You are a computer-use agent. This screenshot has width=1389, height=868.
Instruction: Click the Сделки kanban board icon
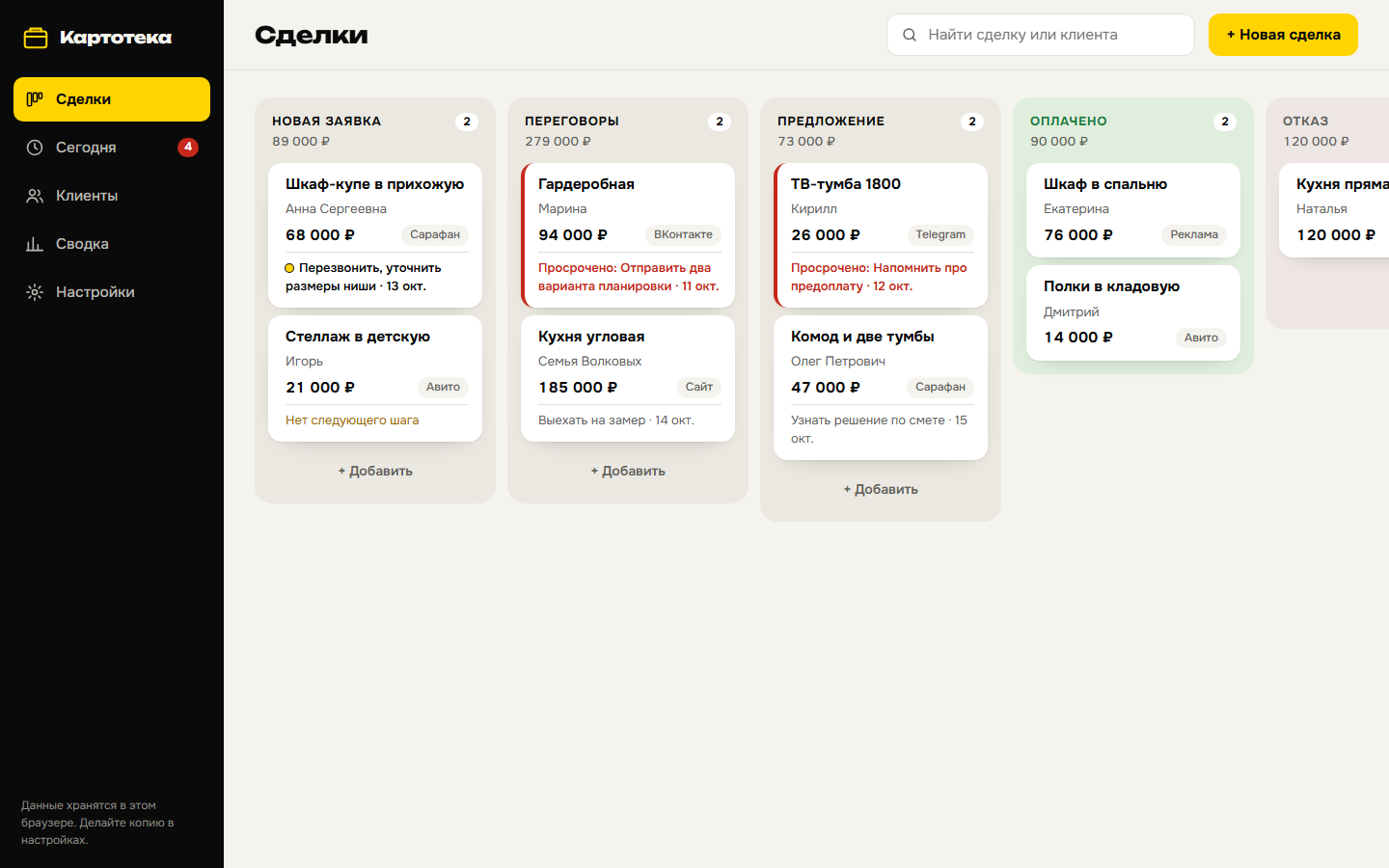35,98
